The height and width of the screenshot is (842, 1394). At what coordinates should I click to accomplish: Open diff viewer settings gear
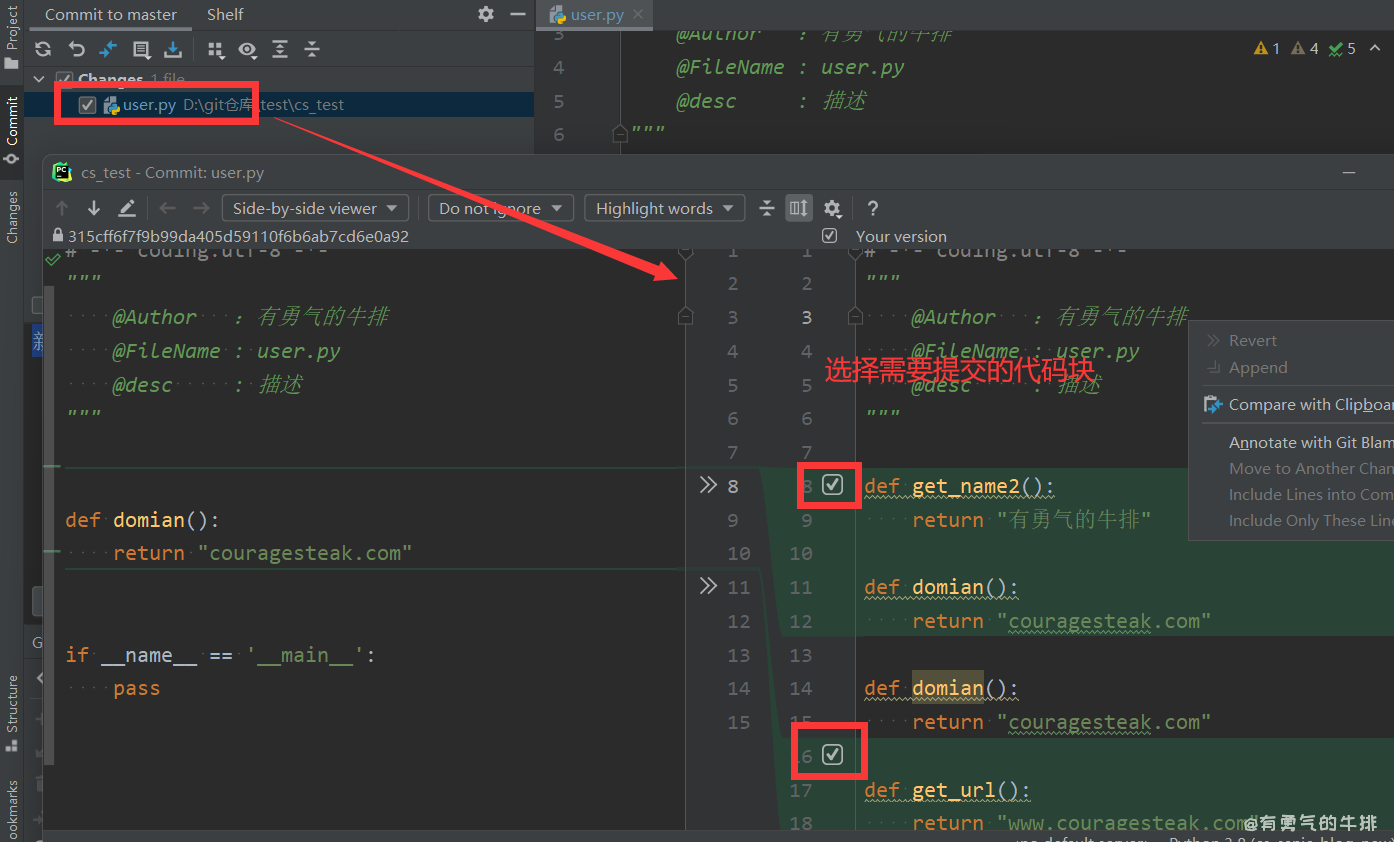[x=832, y=208]
